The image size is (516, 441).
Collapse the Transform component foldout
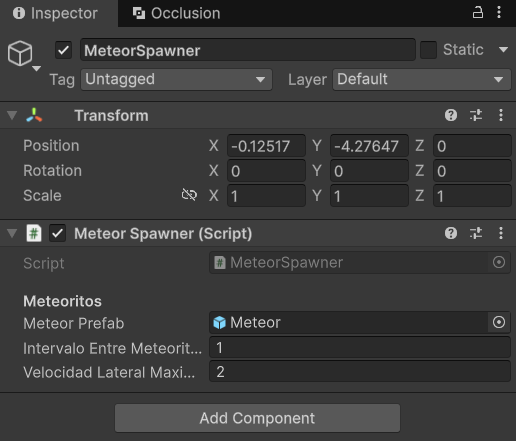[12, 115]
